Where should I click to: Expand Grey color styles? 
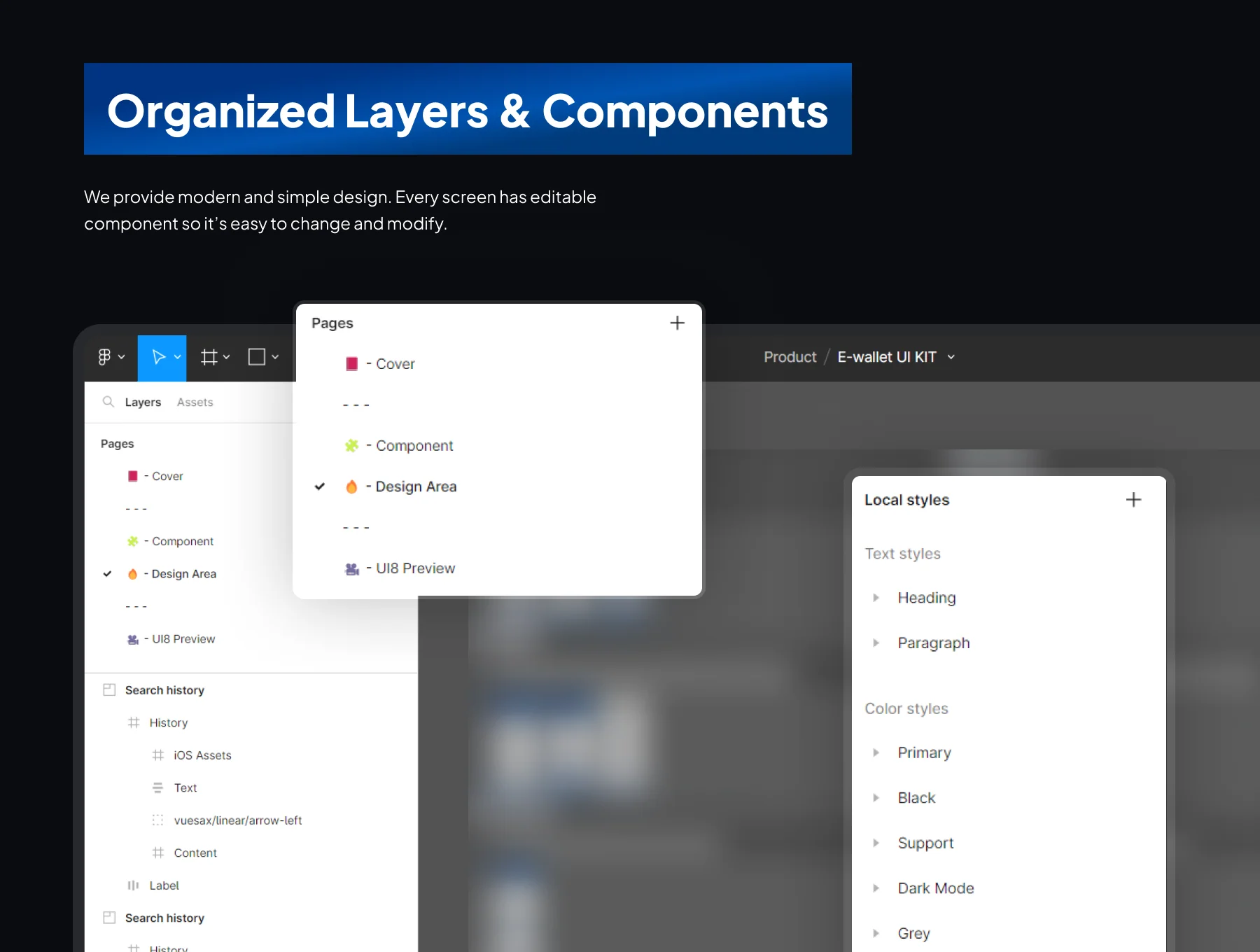click(x=876, y=933)
